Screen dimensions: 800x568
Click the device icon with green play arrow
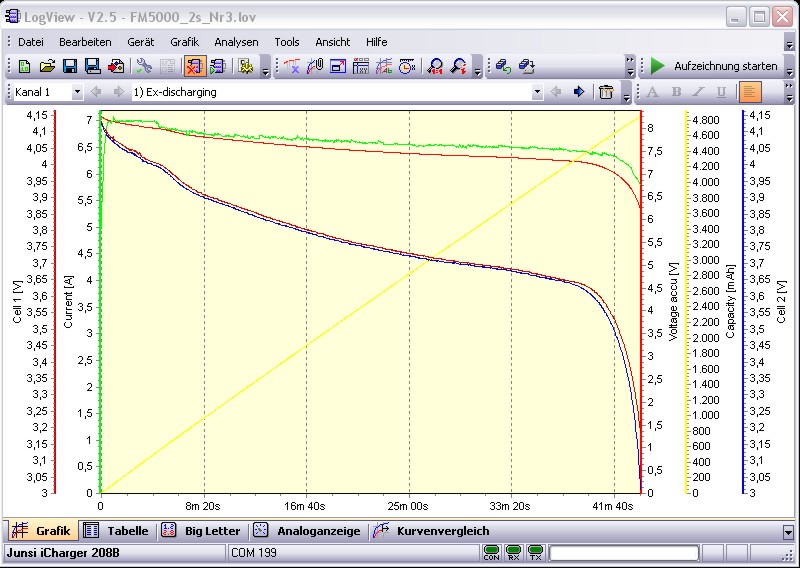tap(218, 66)
